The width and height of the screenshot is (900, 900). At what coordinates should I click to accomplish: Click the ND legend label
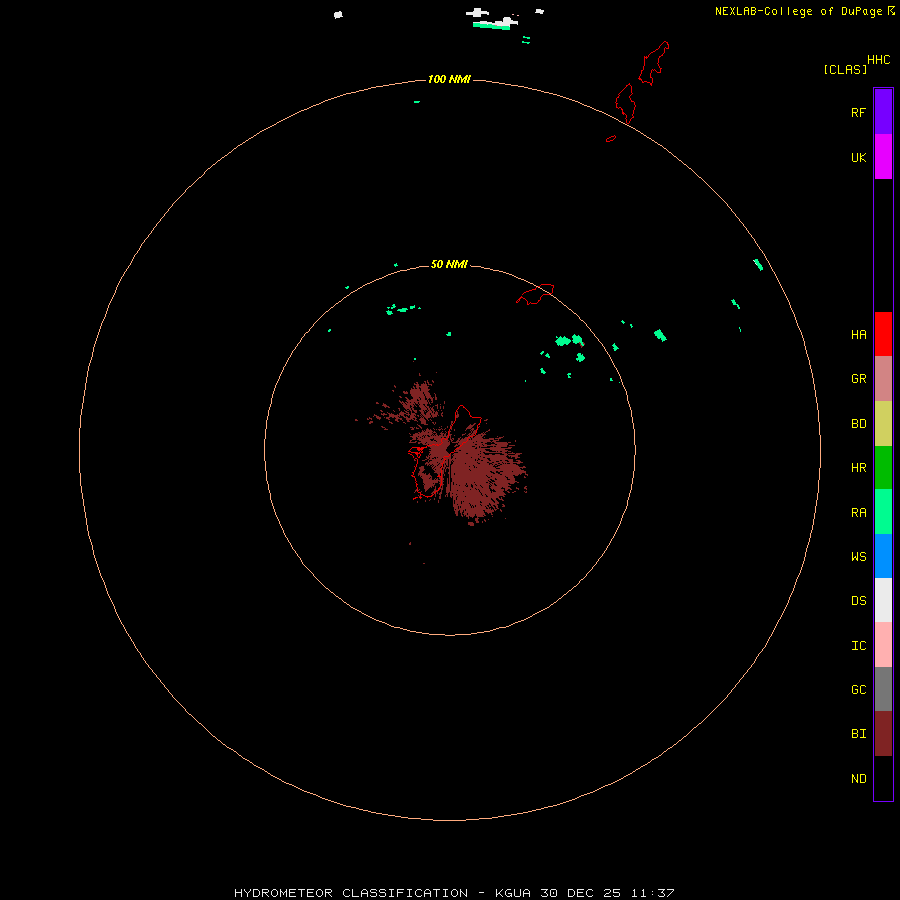[x=858, y=779]
